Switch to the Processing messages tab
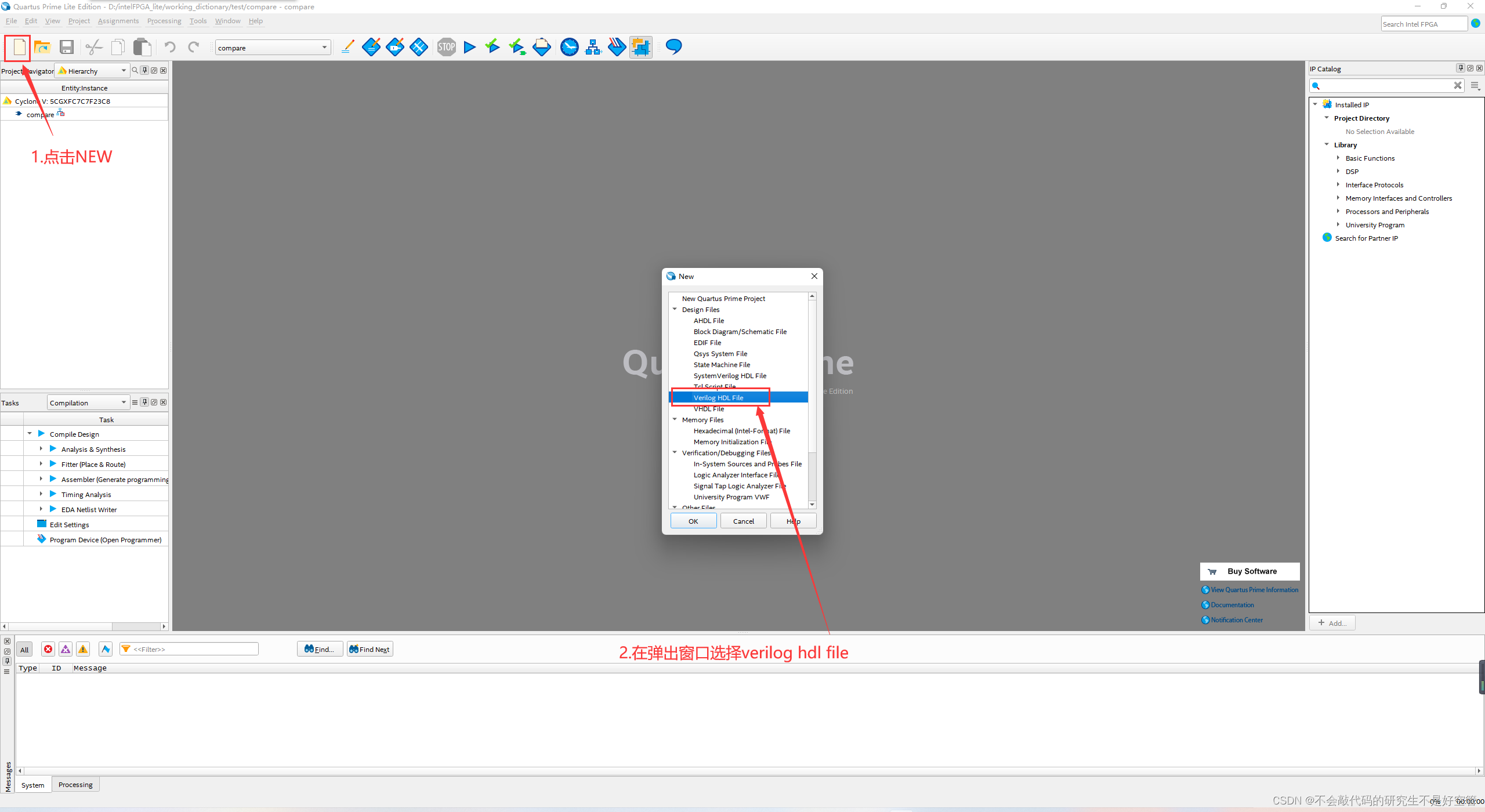The image size is (1485, 812). click(x=75, y=785)
